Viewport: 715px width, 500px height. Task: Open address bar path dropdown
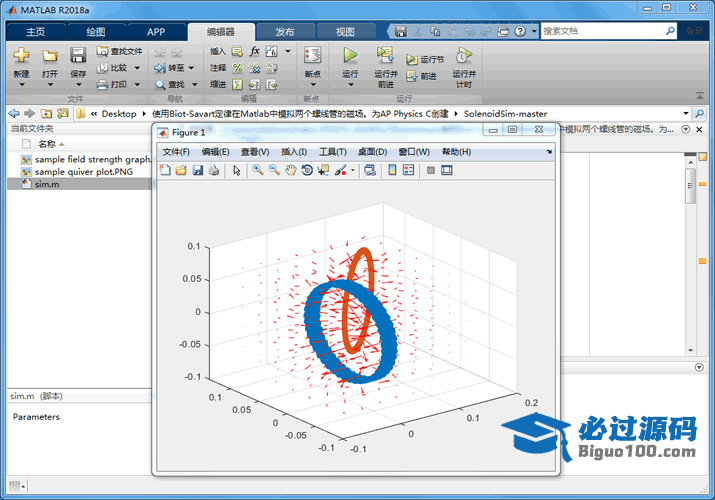(x=686, y=113)
